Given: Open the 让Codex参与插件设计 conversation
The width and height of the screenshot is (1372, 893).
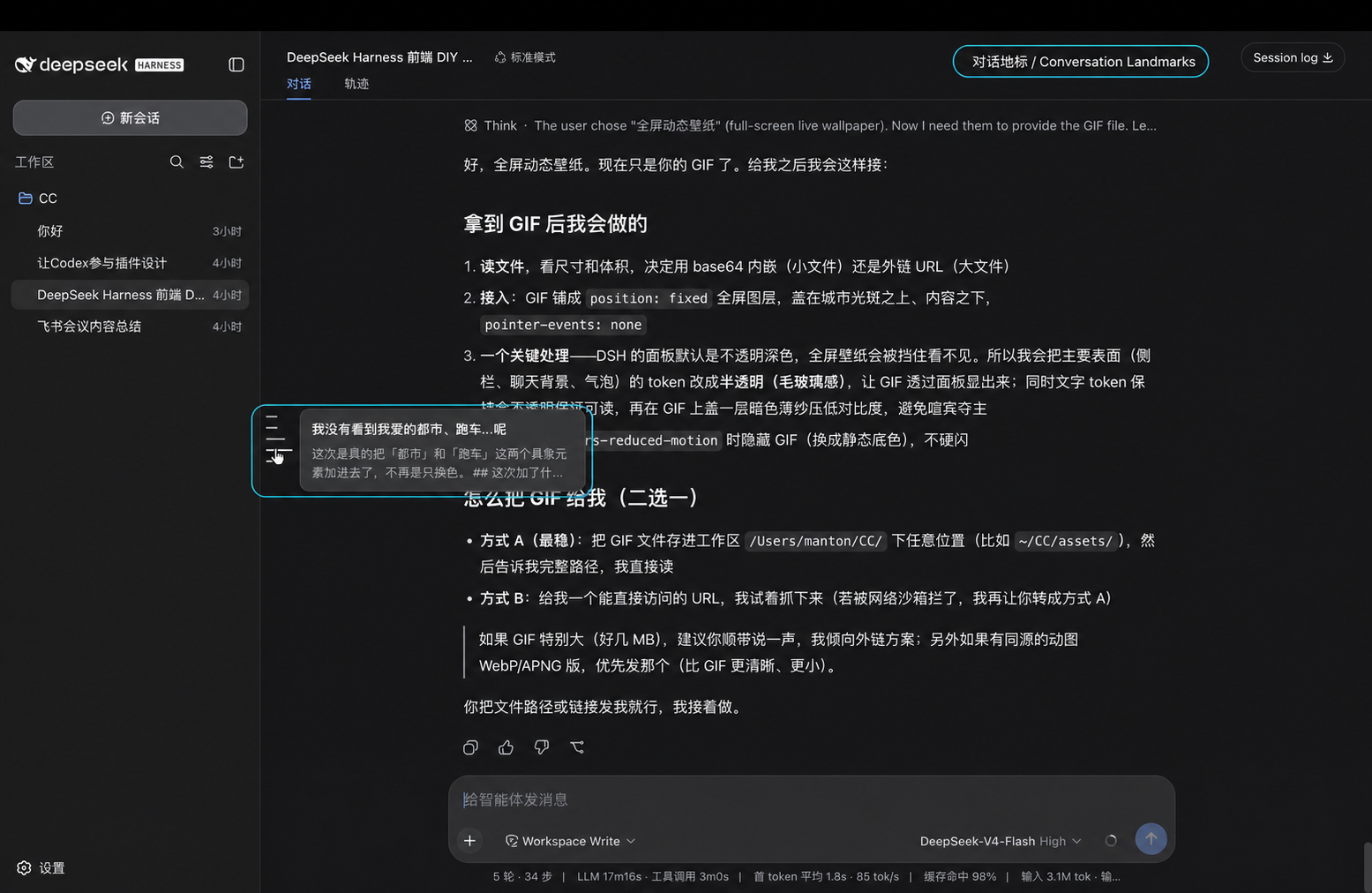Looking at the screenshot, I should click(130, 263).
